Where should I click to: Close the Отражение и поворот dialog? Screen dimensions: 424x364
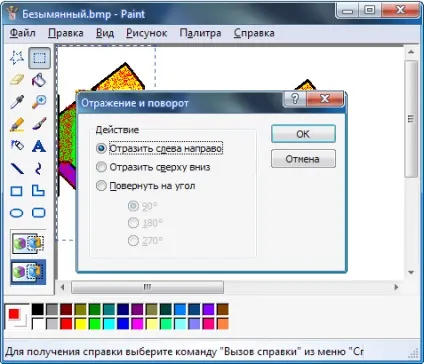pyautogui.click(x=325, y=99)
